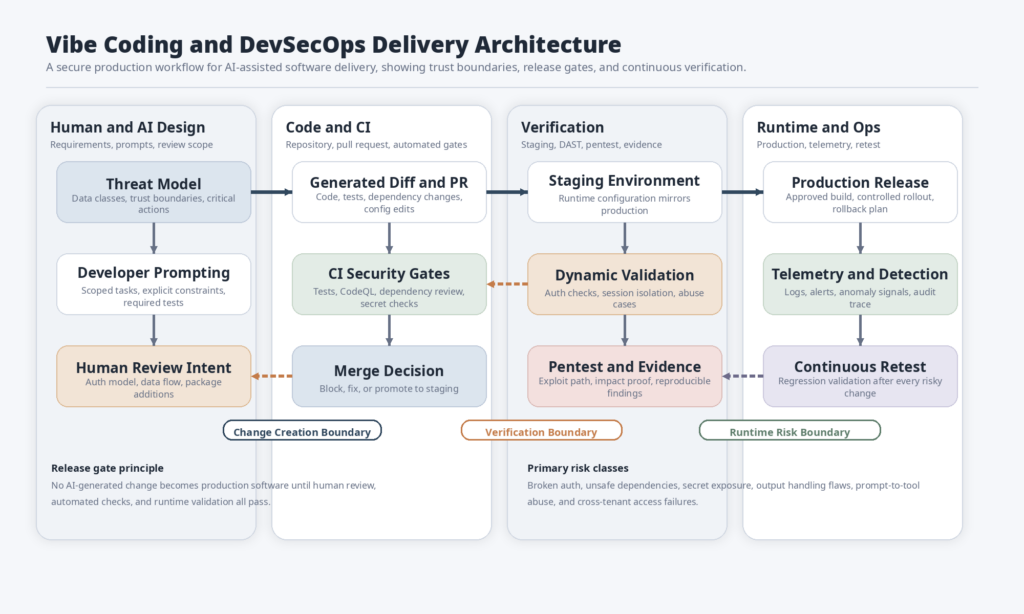The height and width of the screenshot is (614, 1024).
Task: Click the Human Review Intent box
Action: pos(154,376)
